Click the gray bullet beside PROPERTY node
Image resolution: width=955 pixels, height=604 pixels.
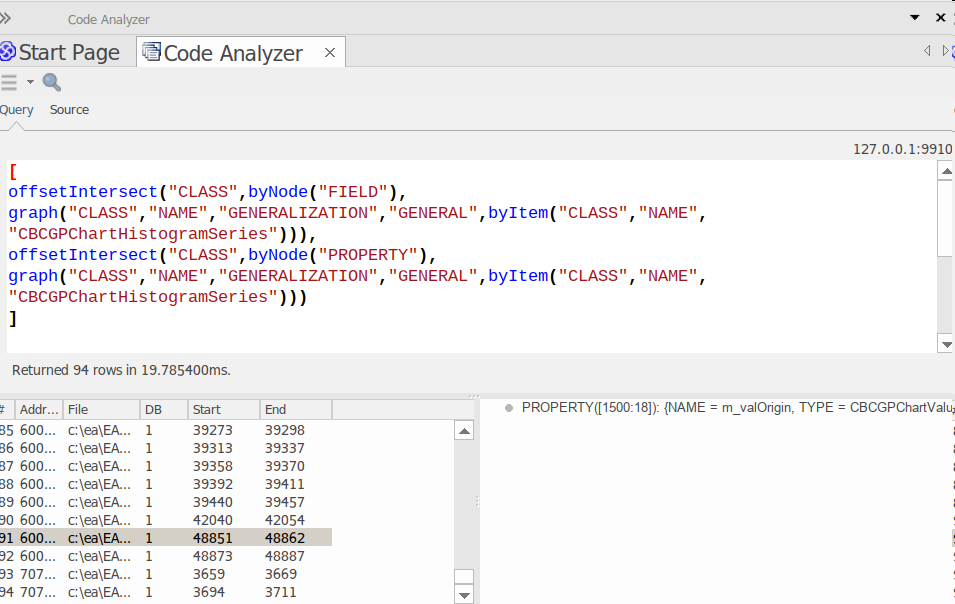click(509, 408)
